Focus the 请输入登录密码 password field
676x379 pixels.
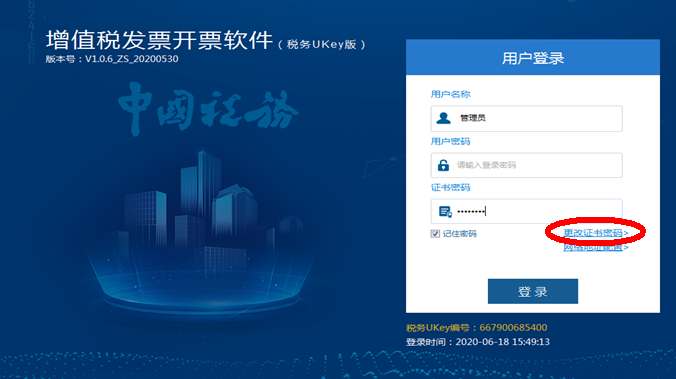tap(526, 165)
